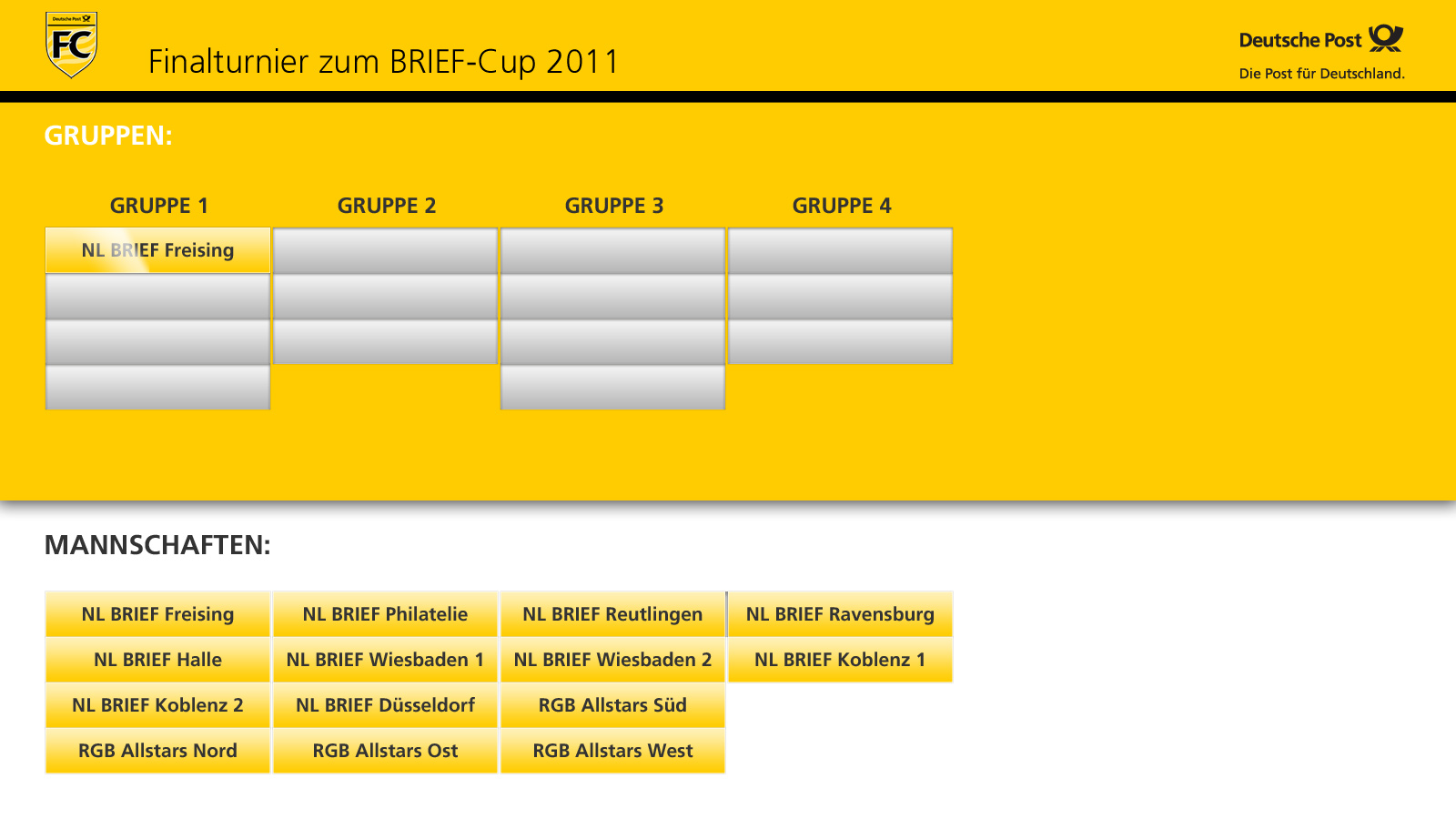Screen dimensions: 1456x819
Task: Pick RGB Allstars West team
Action: (612, 751)
